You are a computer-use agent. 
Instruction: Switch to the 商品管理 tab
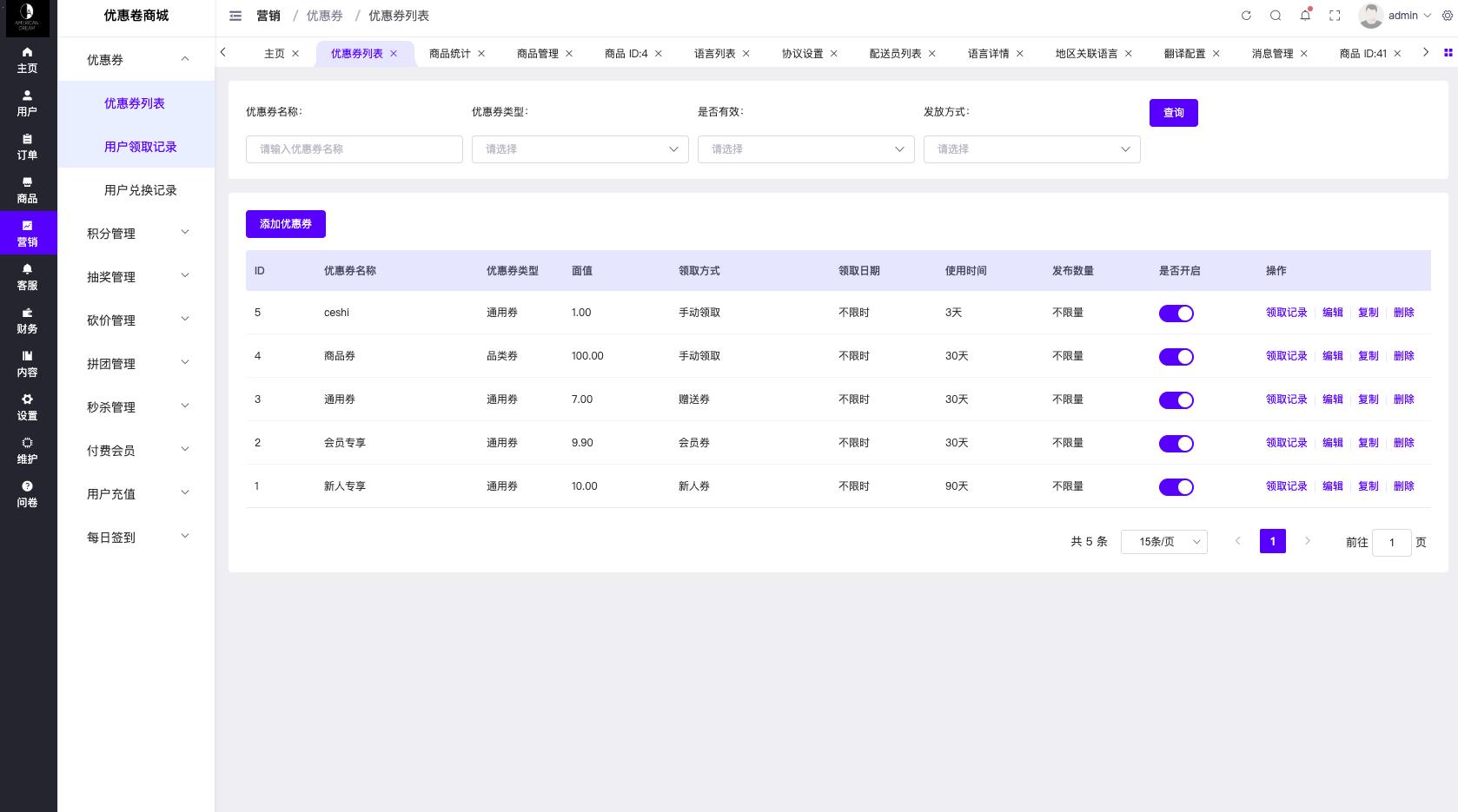coord(537,54)
